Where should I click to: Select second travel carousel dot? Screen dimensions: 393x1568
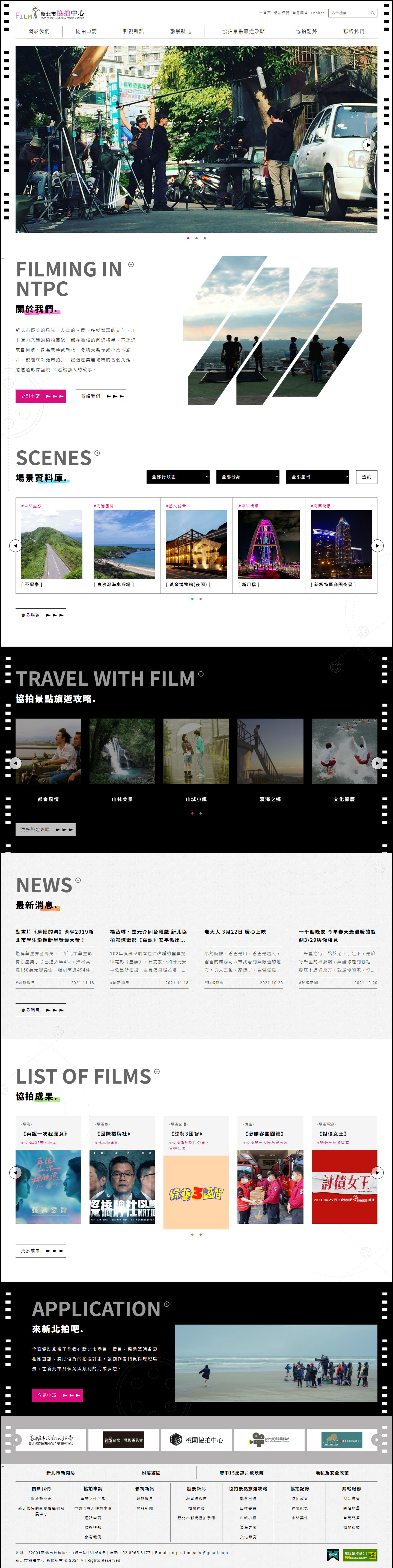201,813
